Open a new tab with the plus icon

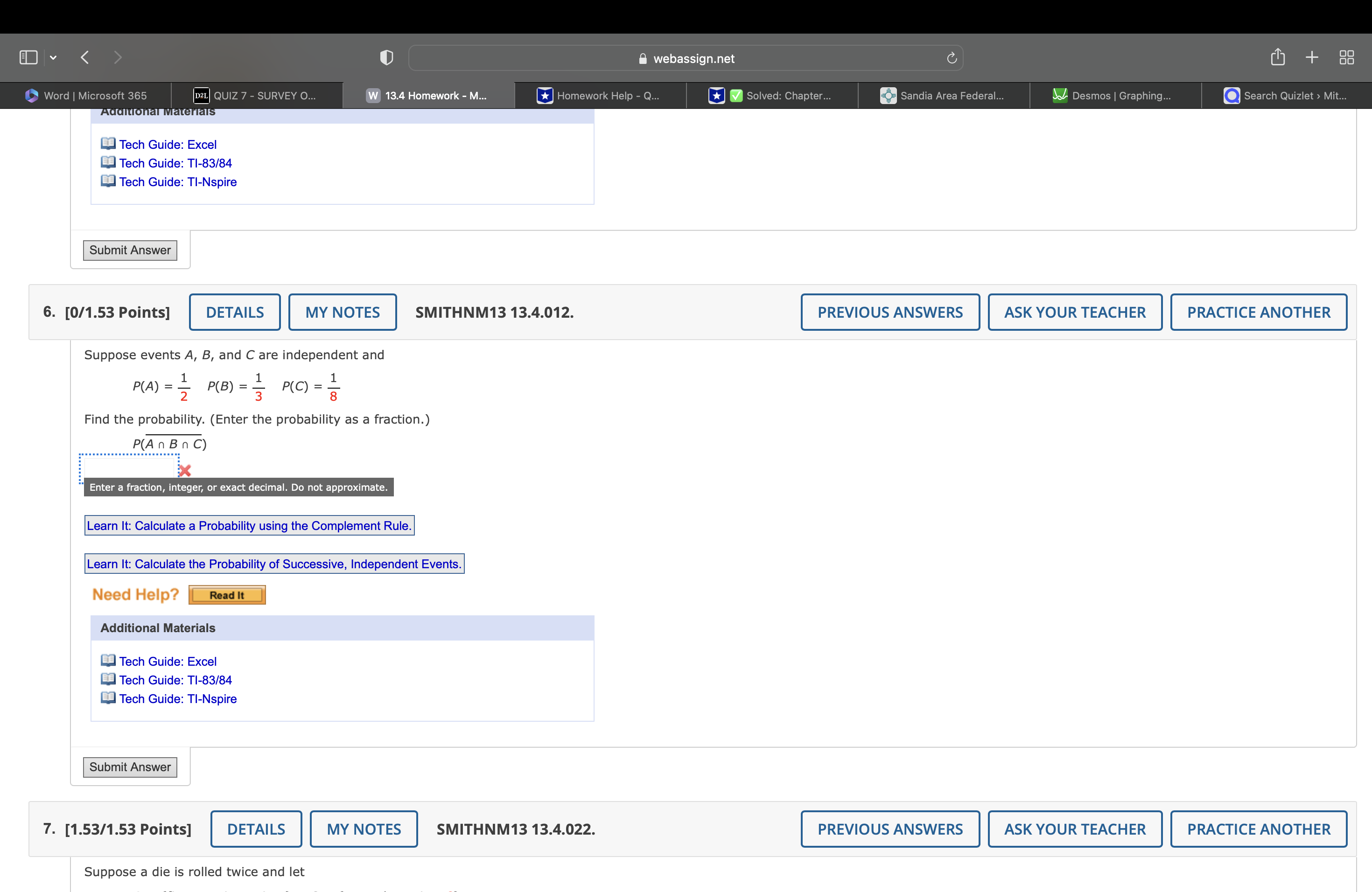point(1311,57)
